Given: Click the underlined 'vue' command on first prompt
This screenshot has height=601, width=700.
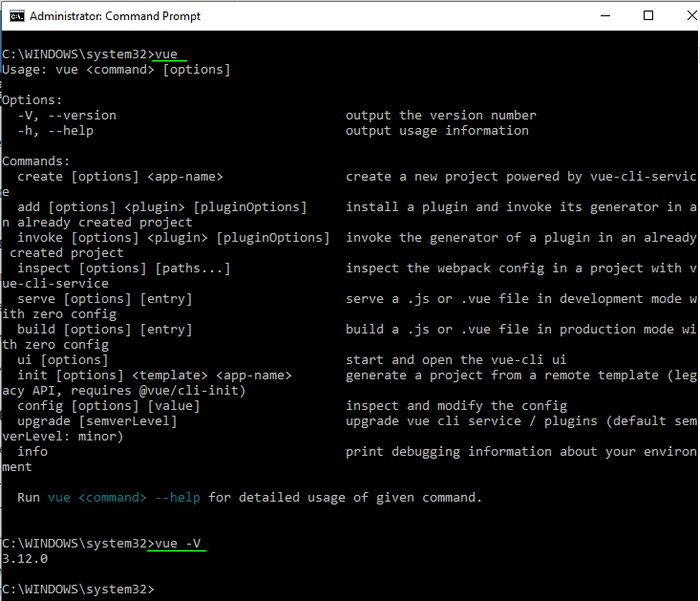Looking at the screenshot, I should click(166, 54).
